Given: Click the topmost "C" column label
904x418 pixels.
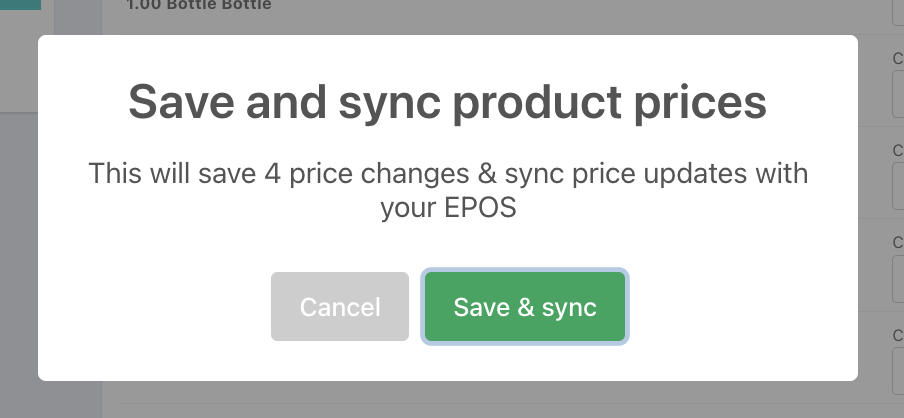Looking at the screenshot, I should tap(898, 58).
